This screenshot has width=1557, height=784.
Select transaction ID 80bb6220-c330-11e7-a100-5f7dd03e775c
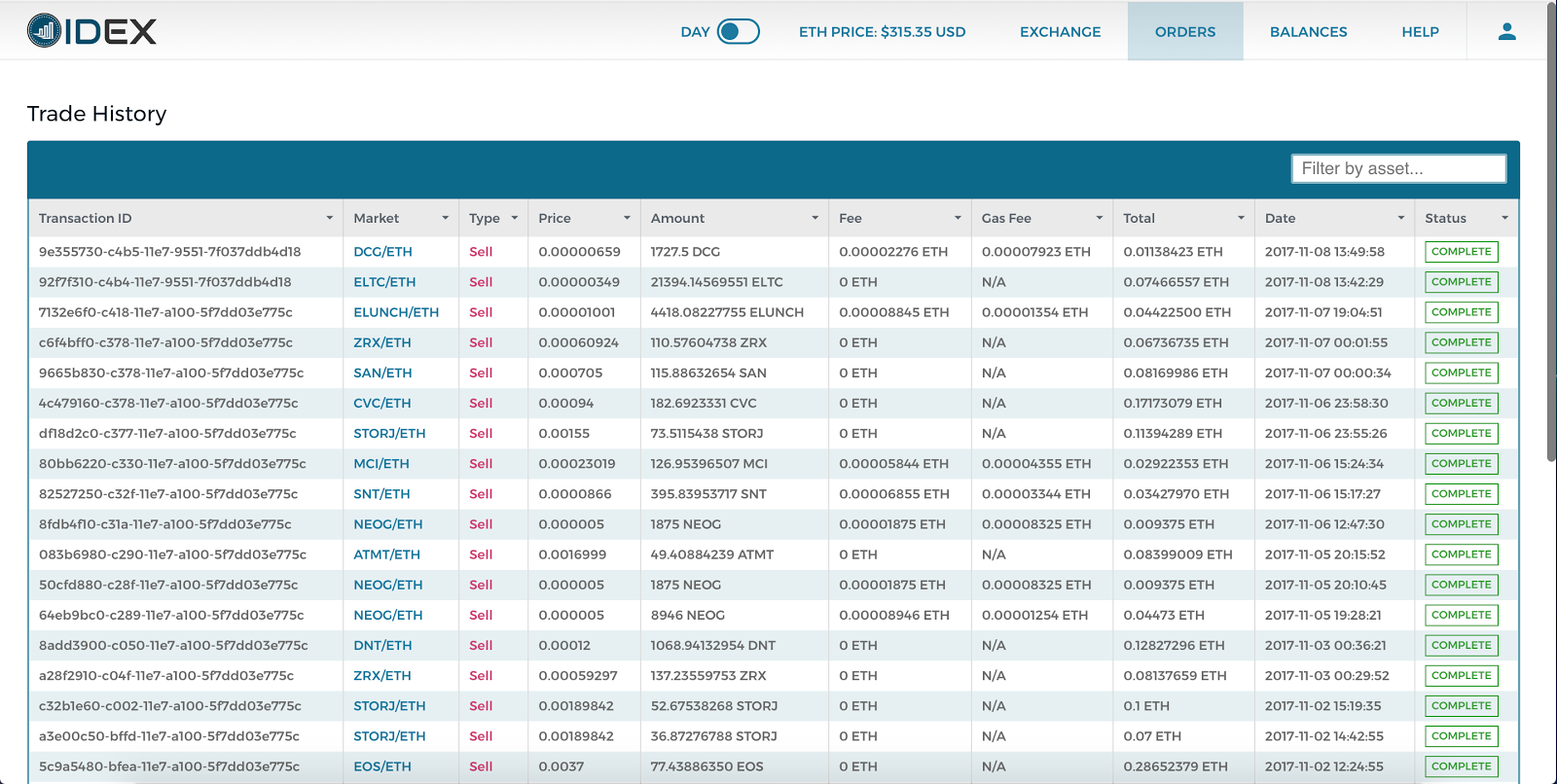(172, 464)
